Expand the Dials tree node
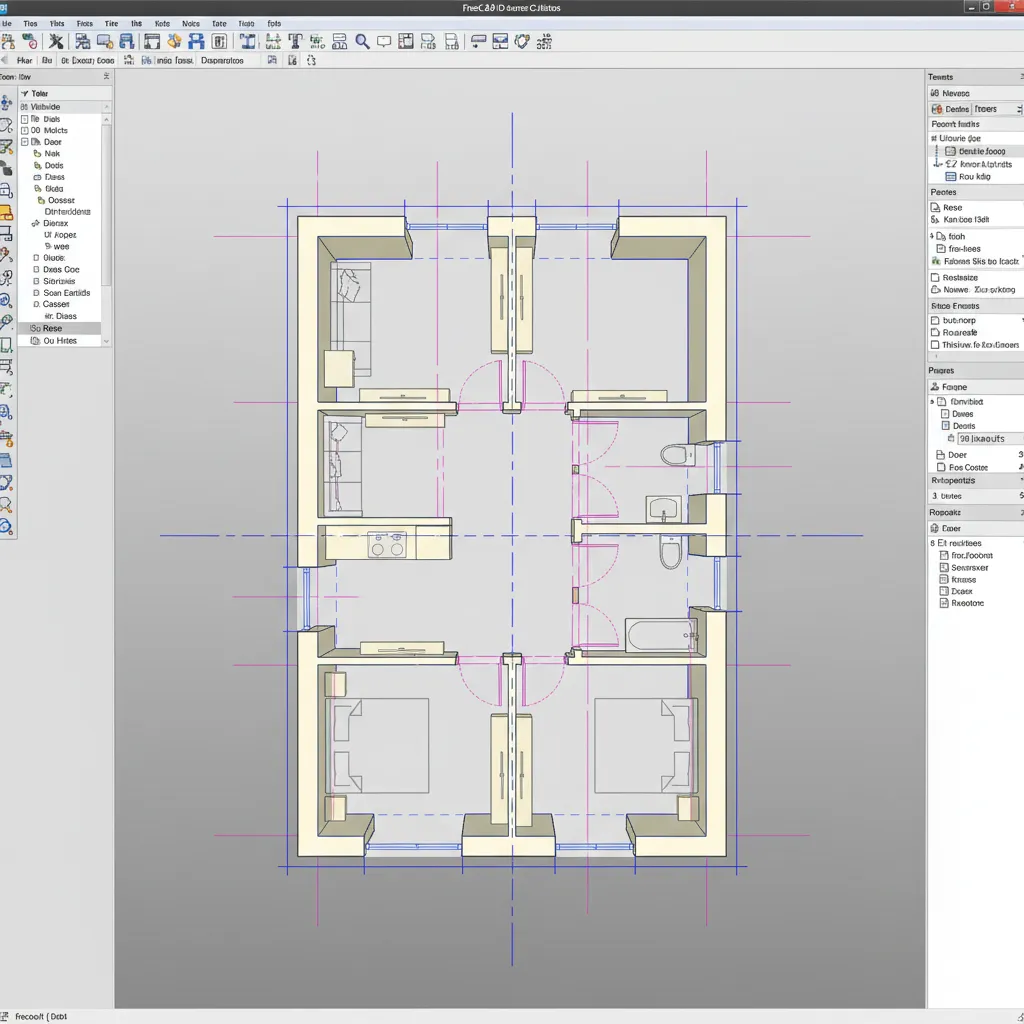1024x1024 pixels. click(x=25, y=120)
